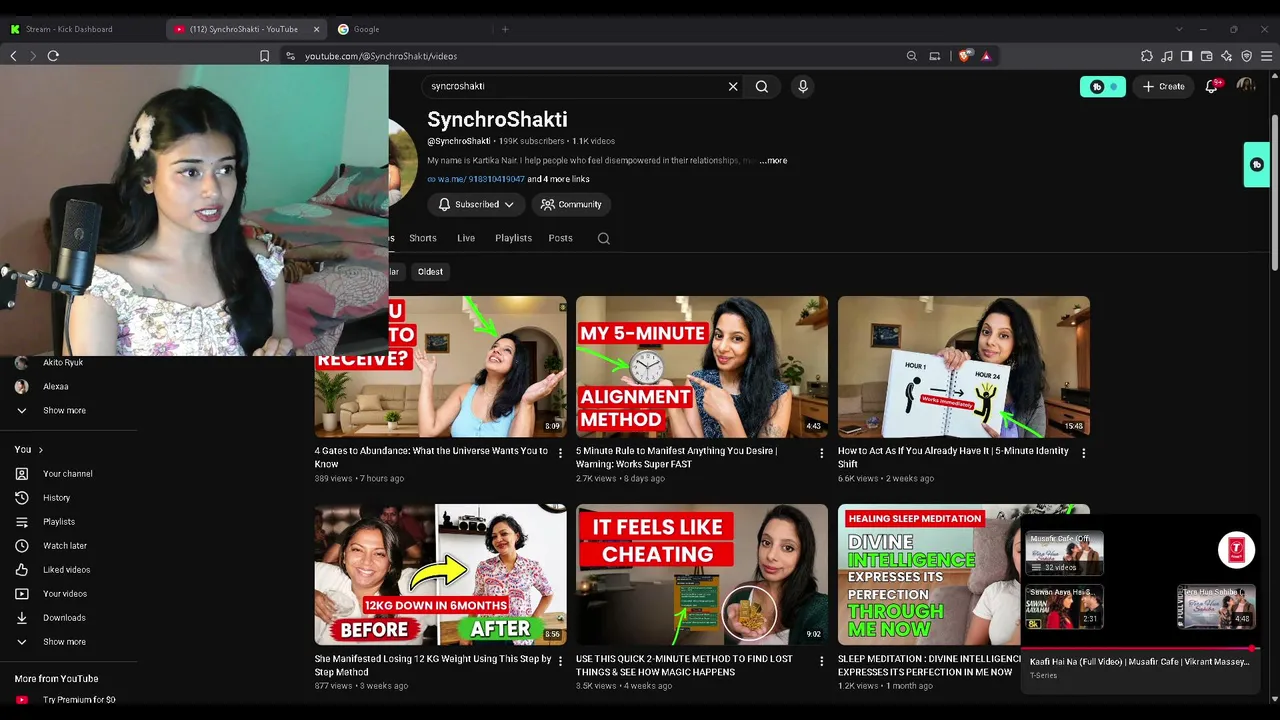The image size is (1280, 720).
Task: Open options for 4 Gates to Abundance video
Action: coord(560,454)
